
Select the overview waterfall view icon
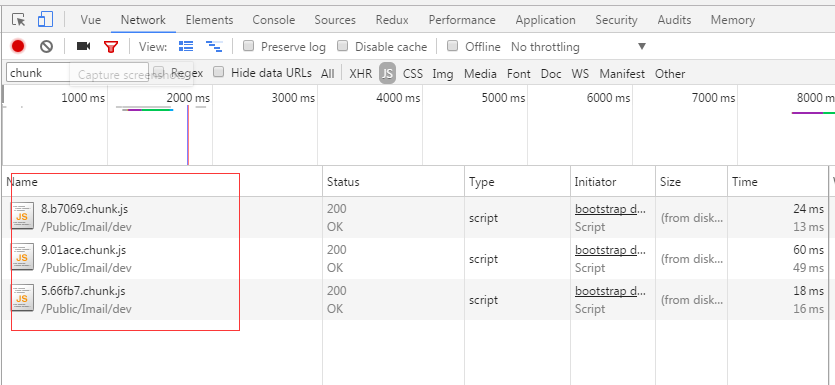pos(214,46)
